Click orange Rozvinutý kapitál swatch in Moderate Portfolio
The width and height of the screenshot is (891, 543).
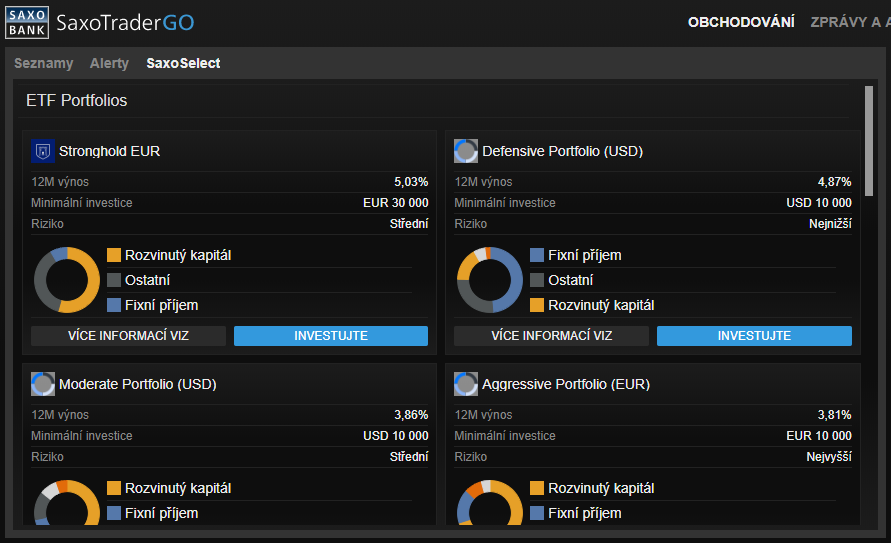point(114,488)
